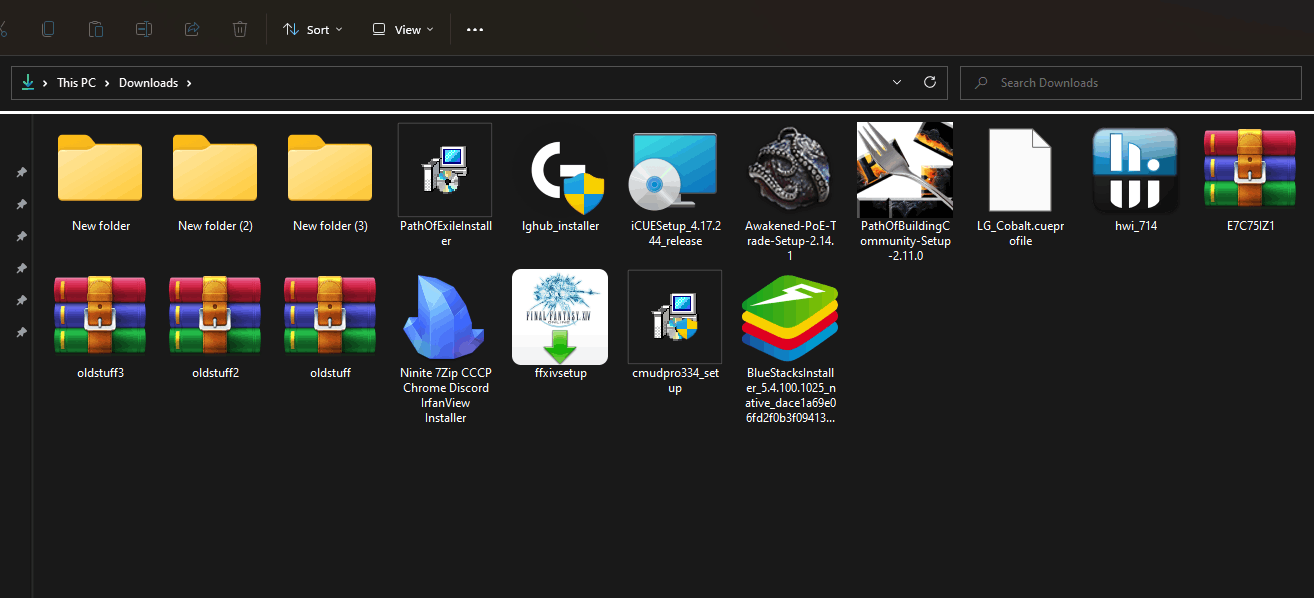The width and height of the screenshot is (1314, 598).
Task: Select the hwi_714 icon
Action: coord(1135,170)
